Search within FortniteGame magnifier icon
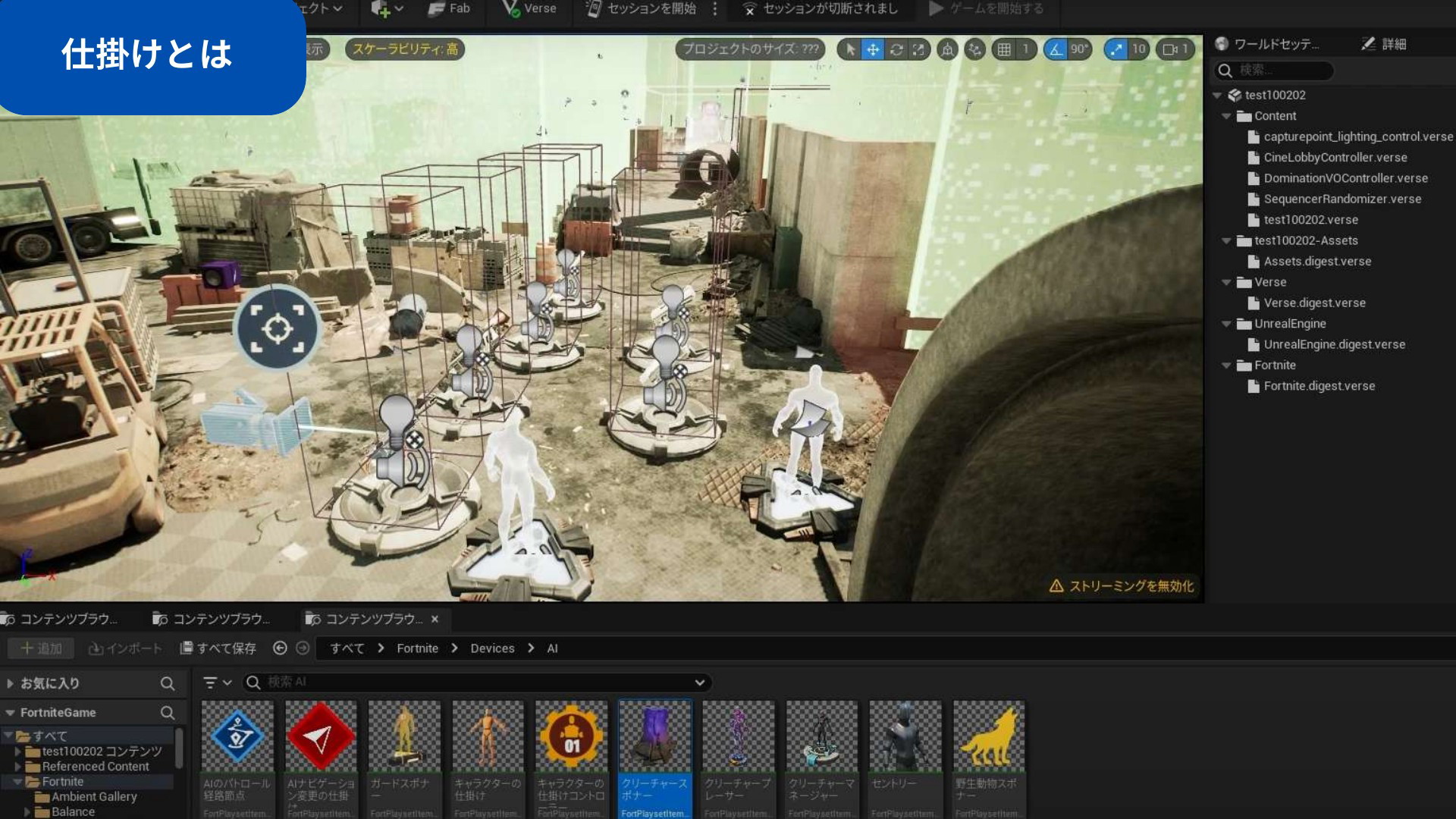 point(168,713)
